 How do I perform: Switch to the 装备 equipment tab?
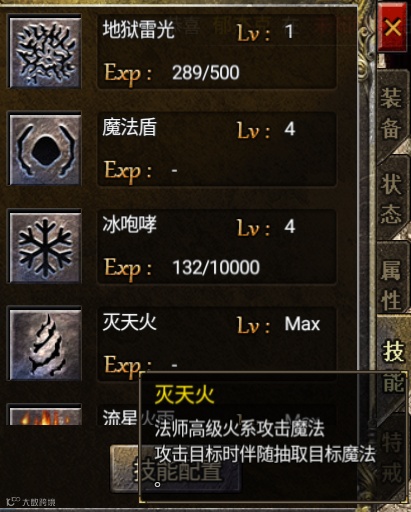[x=391, y=113]
